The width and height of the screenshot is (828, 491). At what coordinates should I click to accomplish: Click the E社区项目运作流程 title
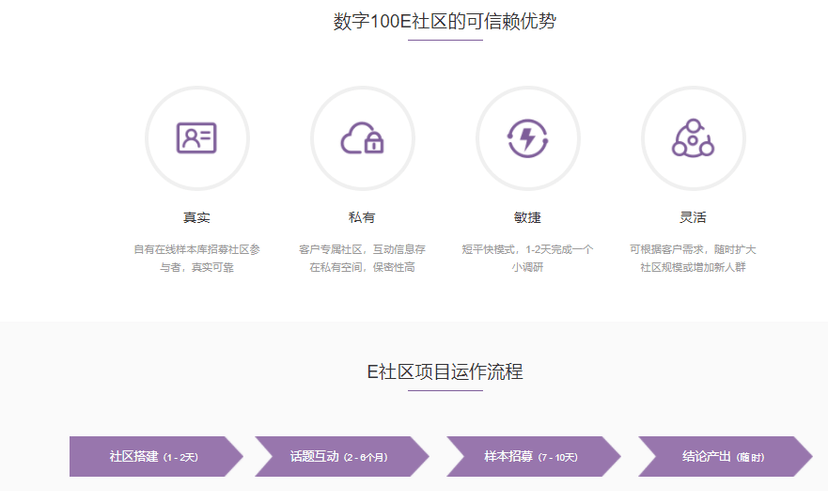(445, 372)
